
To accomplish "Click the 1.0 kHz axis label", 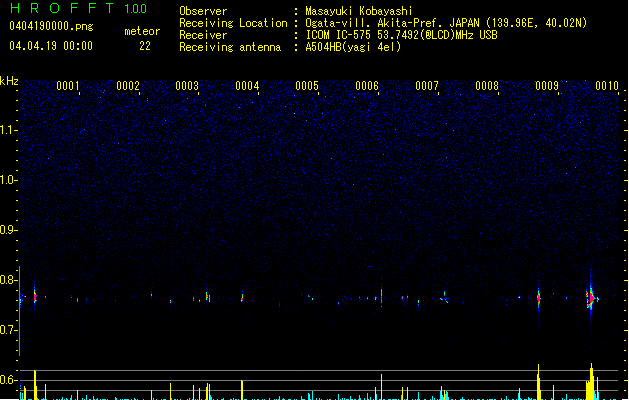I will click(8, 180).
